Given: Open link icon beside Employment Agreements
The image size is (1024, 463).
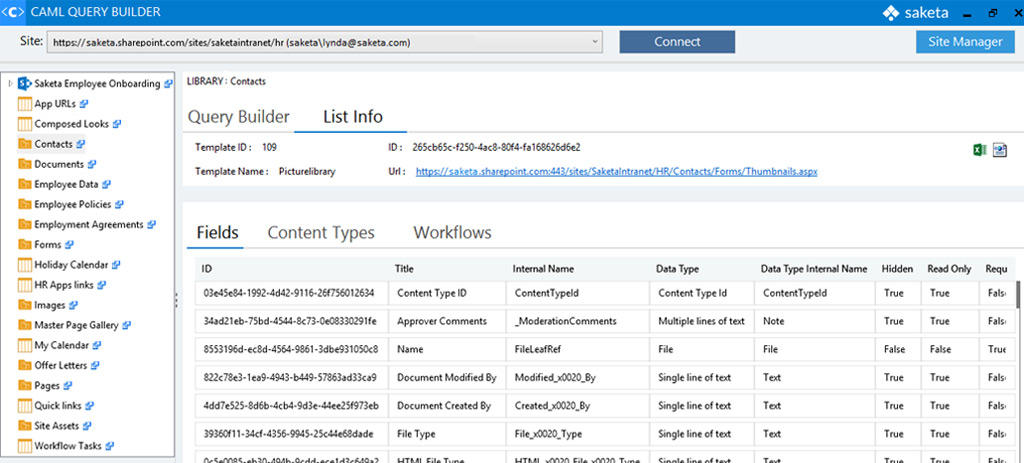Looking at the screenshot, I should (152, 224).
